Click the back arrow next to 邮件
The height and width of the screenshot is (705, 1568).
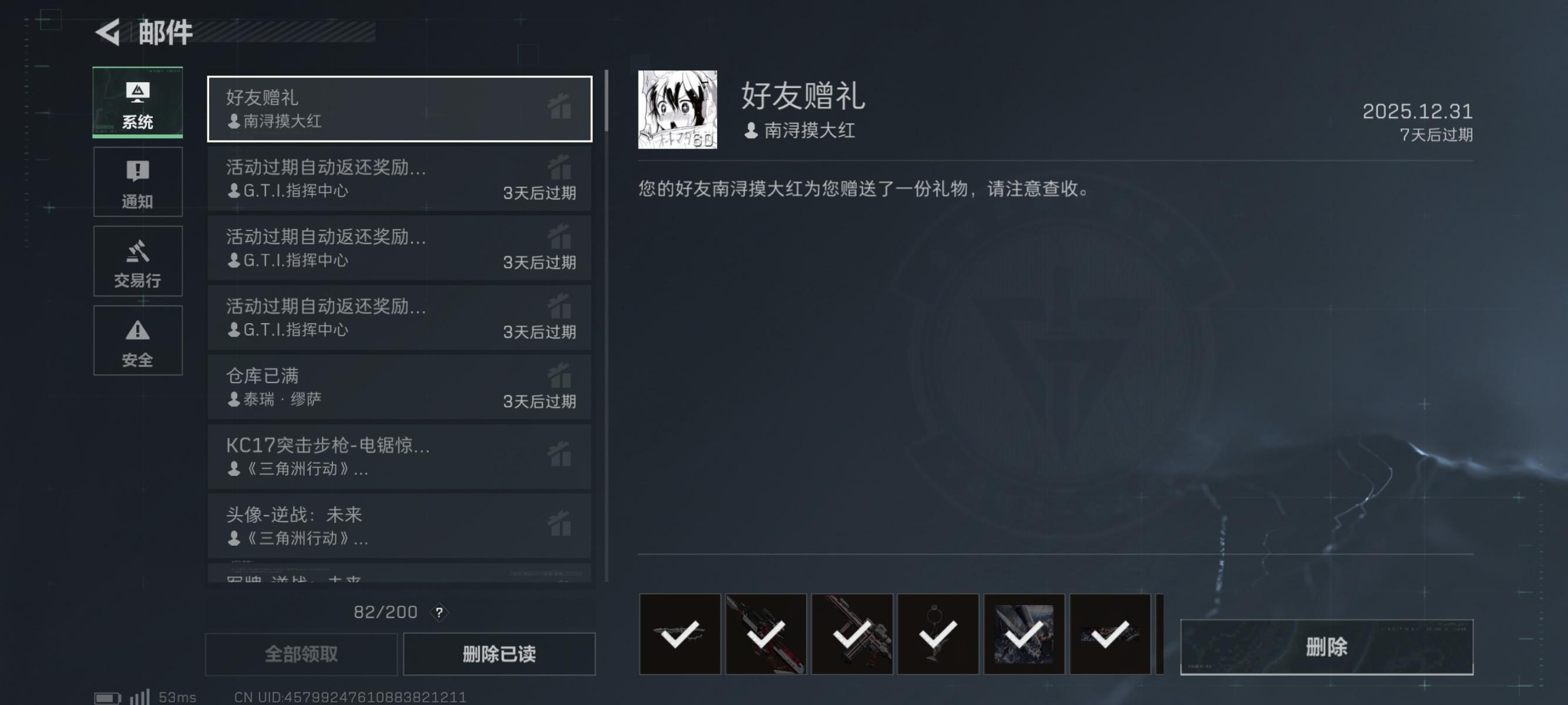[108, 32]
